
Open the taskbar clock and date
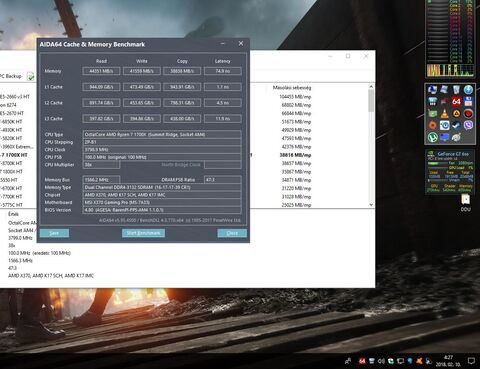click(448, 361)
